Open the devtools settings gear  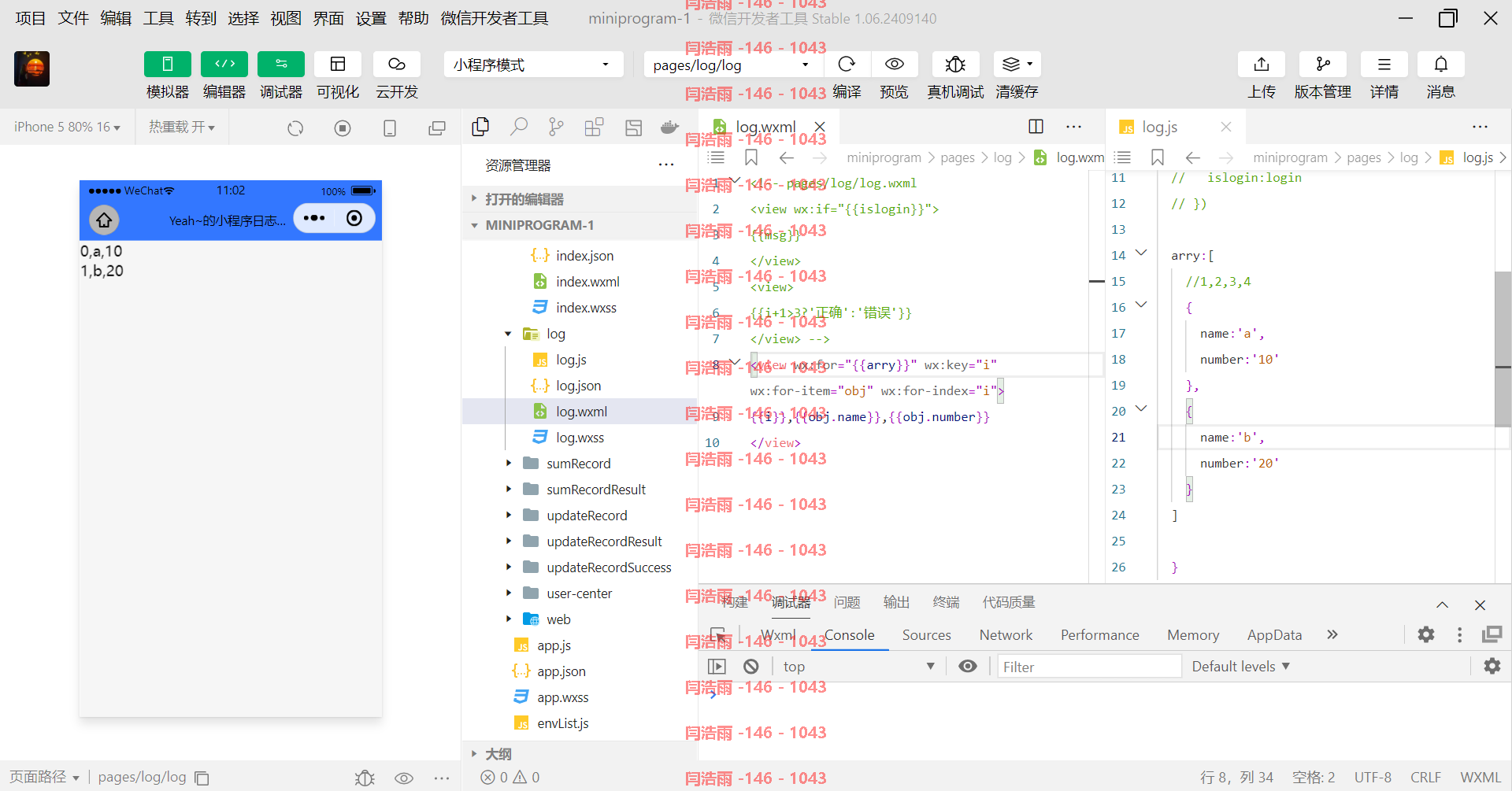click(1426, 634)
